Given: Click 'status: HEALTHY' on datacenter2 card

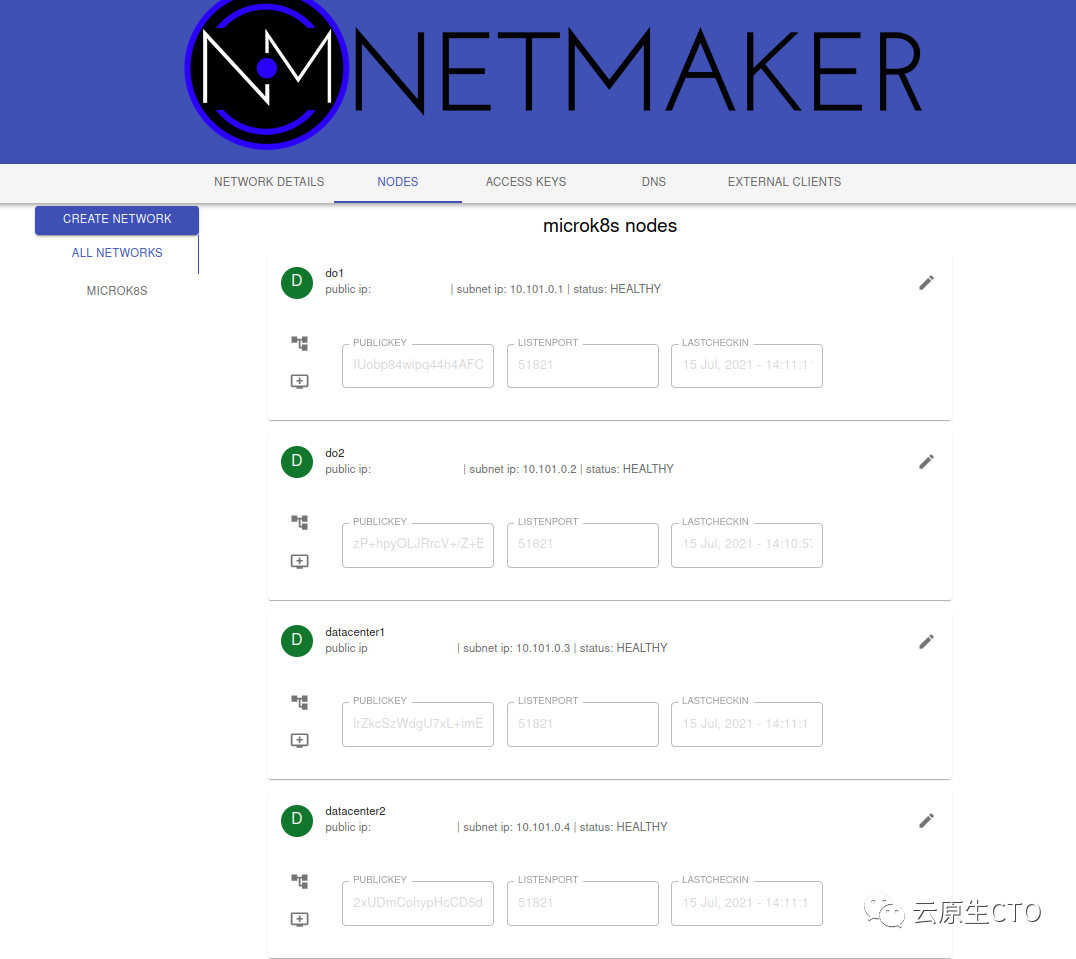Looking at the screenshot, I should click(623, 827).
